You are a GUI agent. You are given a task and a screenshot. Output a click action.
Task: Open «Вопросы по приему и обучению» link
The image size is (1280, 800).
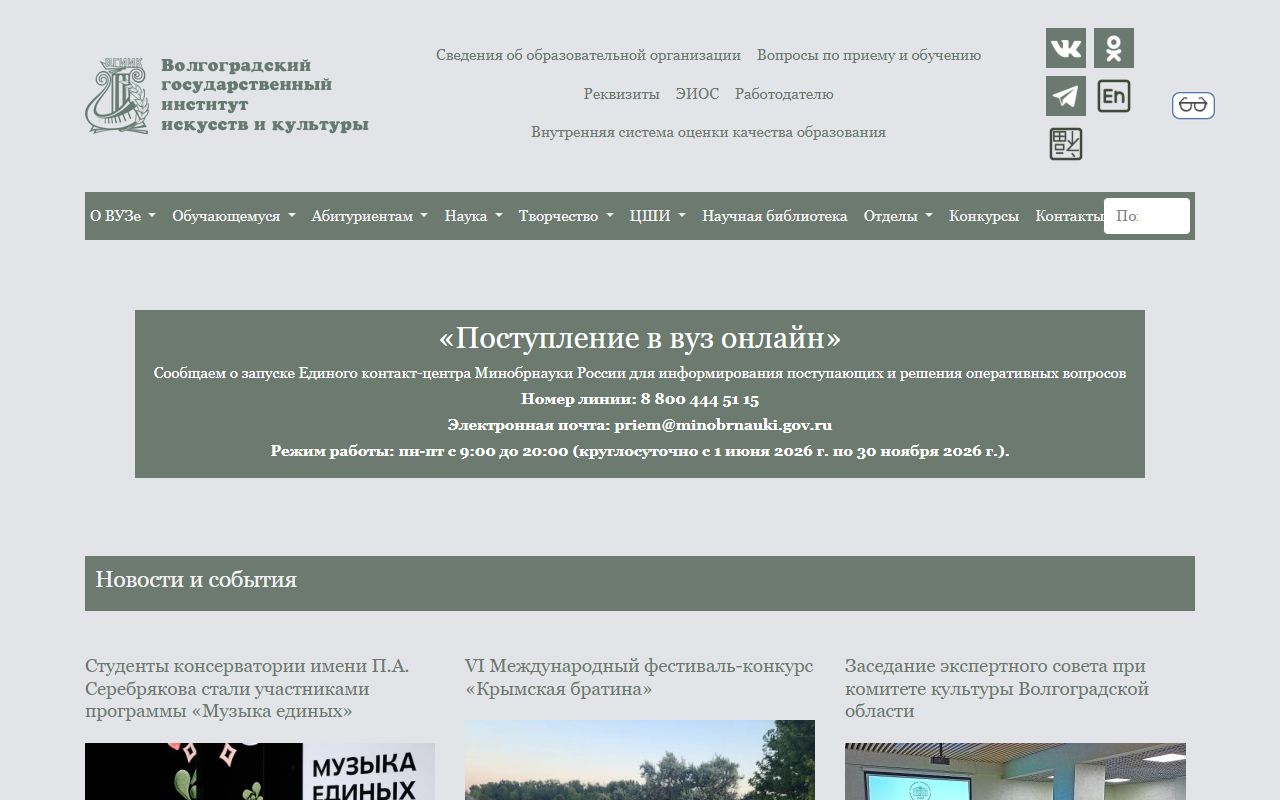tap(869, 55)
